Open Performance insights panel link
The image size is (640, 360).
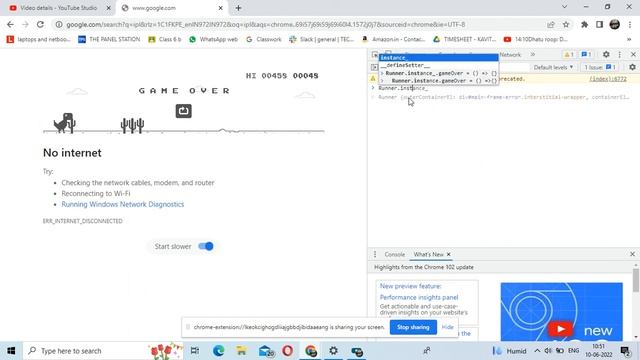[419, 297]
